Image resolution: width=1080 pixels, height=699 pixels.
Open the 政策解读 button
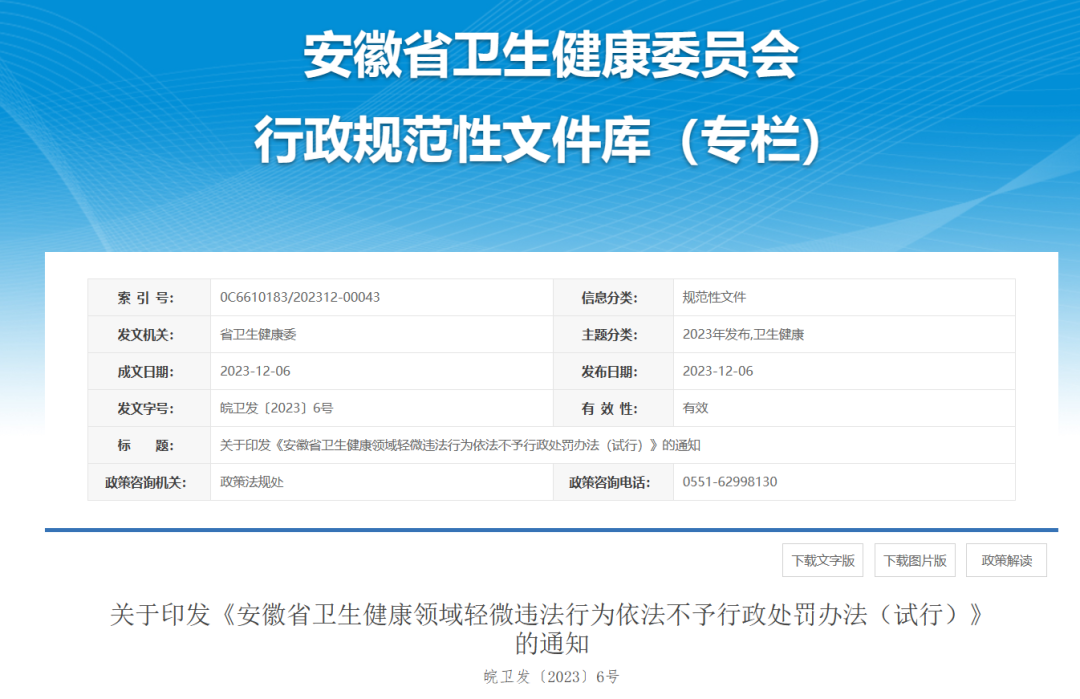1006,560
